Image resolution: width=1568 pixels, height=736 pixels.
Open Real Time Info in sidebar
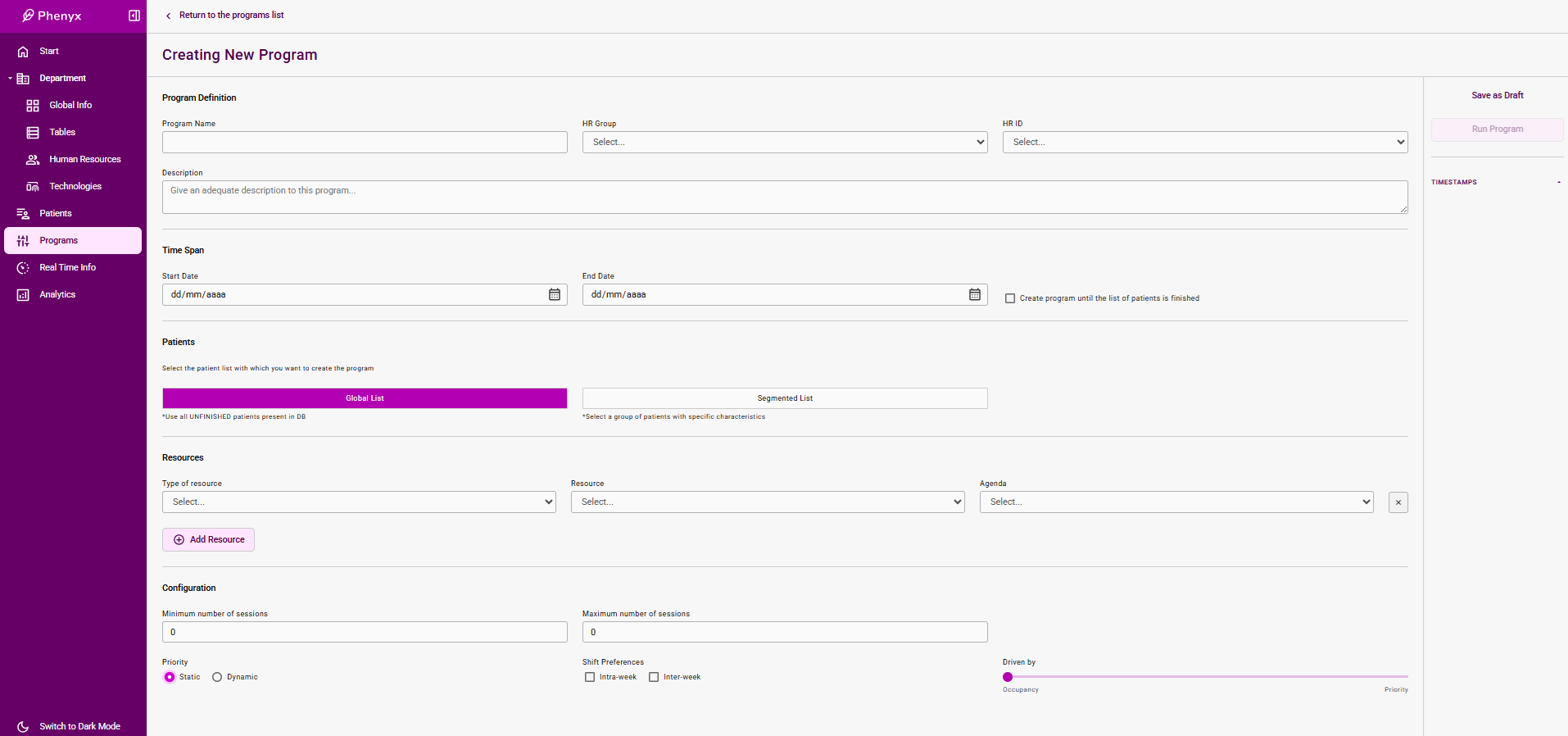pyautogui.click(x=67, y=267)
